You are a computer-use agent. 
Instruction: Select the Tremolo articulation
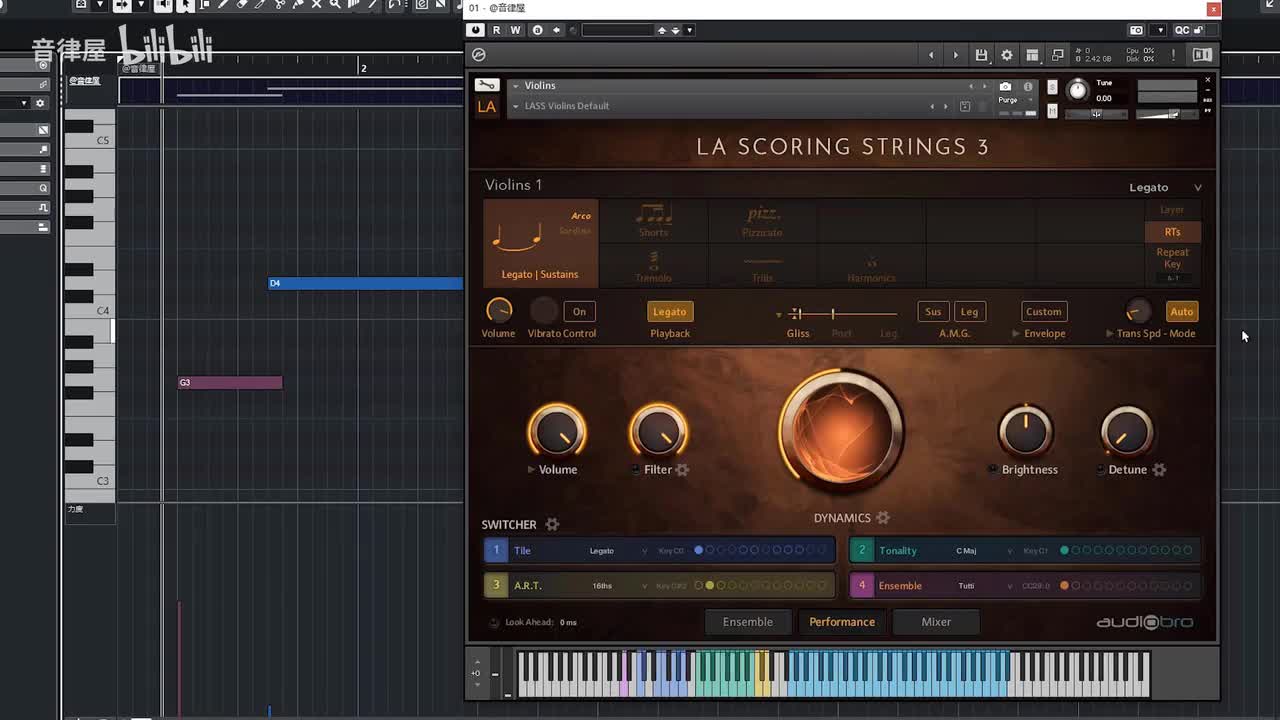click(x=653, y=266)
